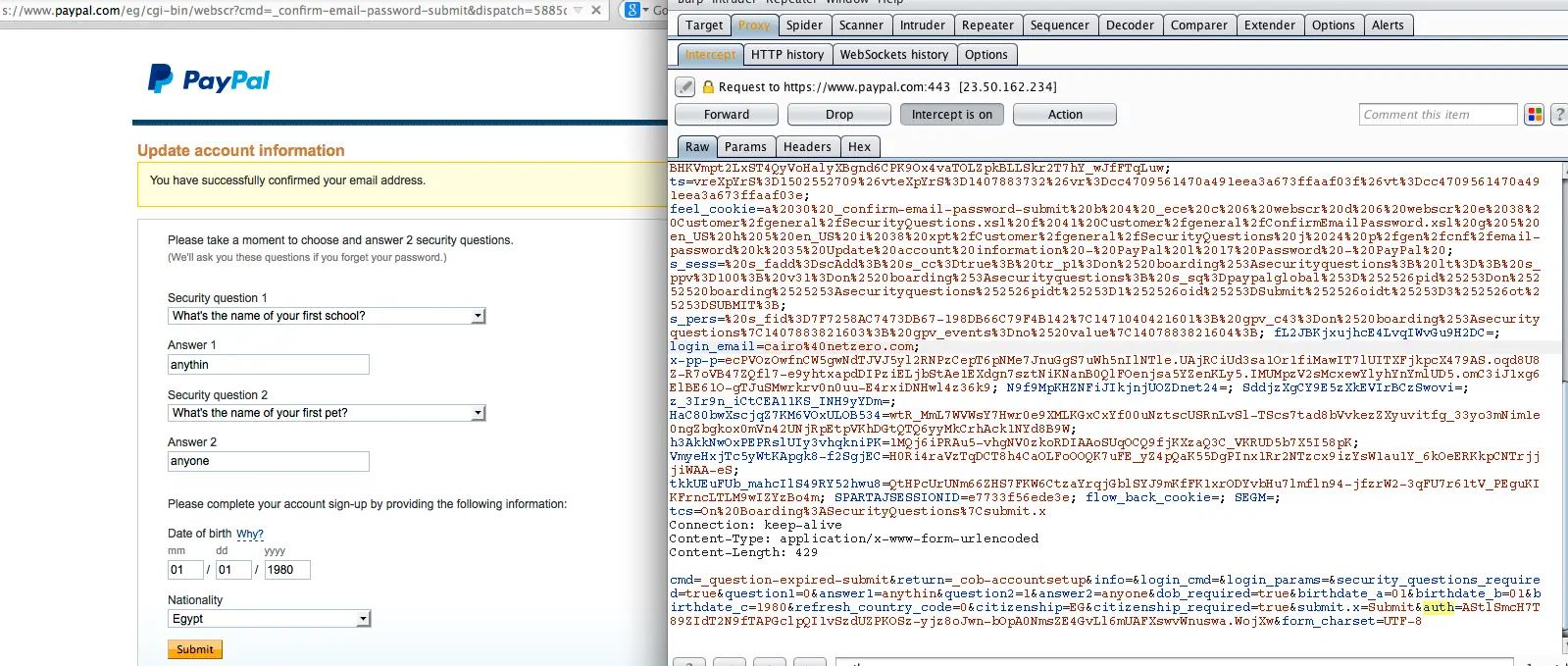Click the pencil edit icon beside request info
Viewport: 1568px width, 666px height.
pyautogui.click(x=685, y=87)
